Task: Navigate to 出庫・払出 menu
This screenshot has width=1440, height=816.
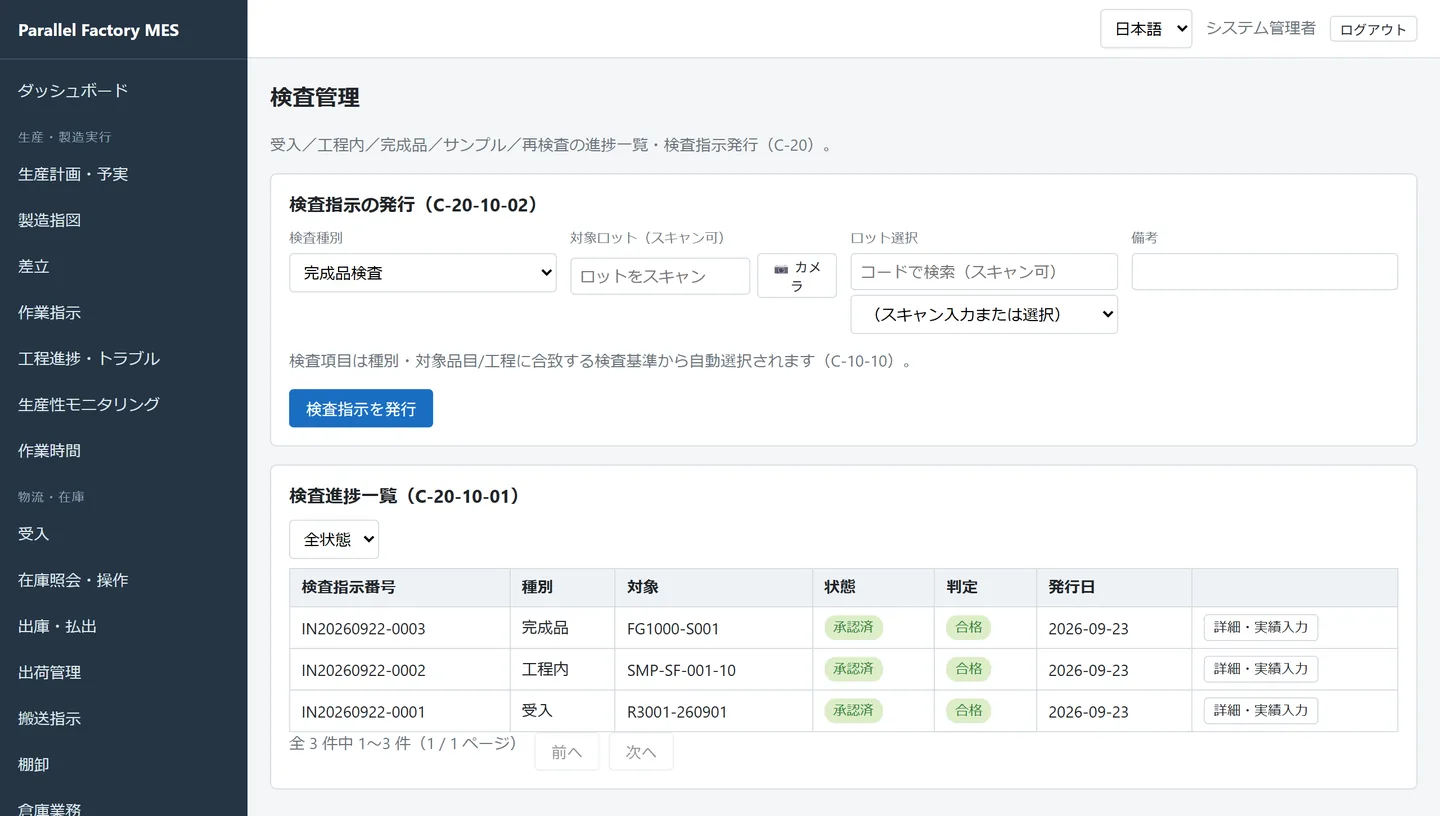Action: click(x=57, y=626)
